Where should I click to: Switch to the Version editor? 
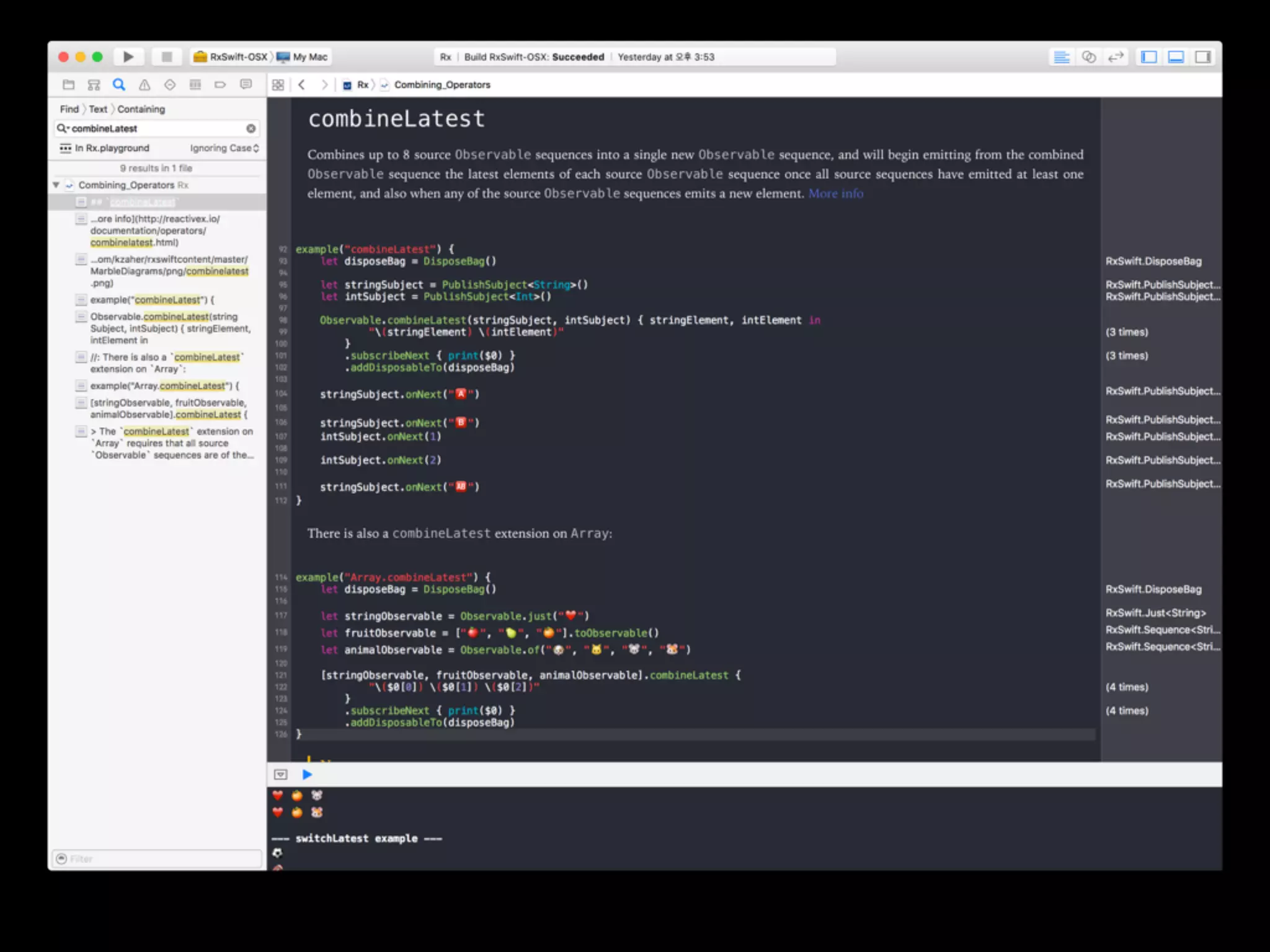[1116, 57]
